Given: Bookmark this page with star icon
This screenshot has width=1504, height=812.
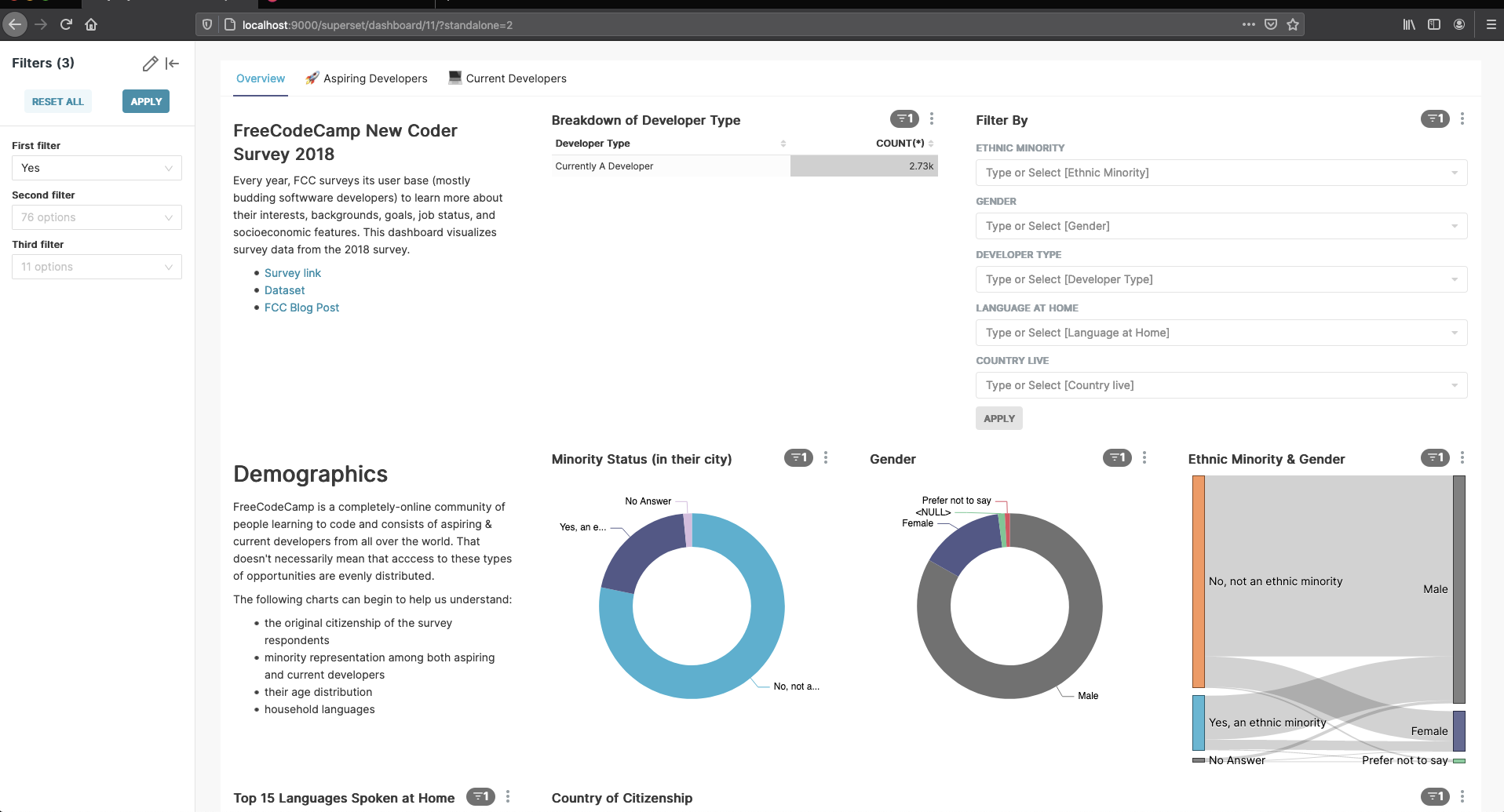Looking at the screenshot, I should pos(1293,24).
